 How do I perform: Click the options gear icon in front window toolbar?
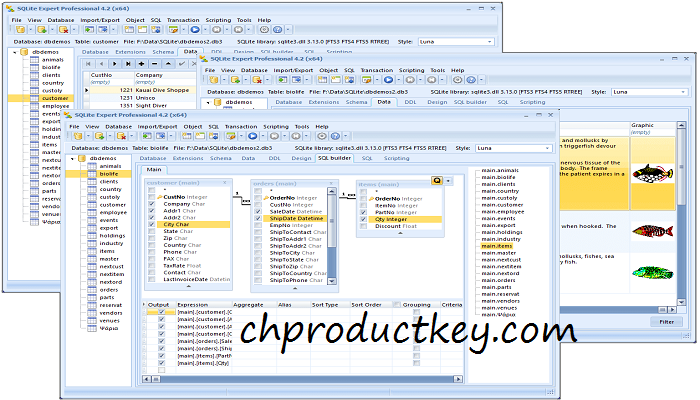pos(322,136)
